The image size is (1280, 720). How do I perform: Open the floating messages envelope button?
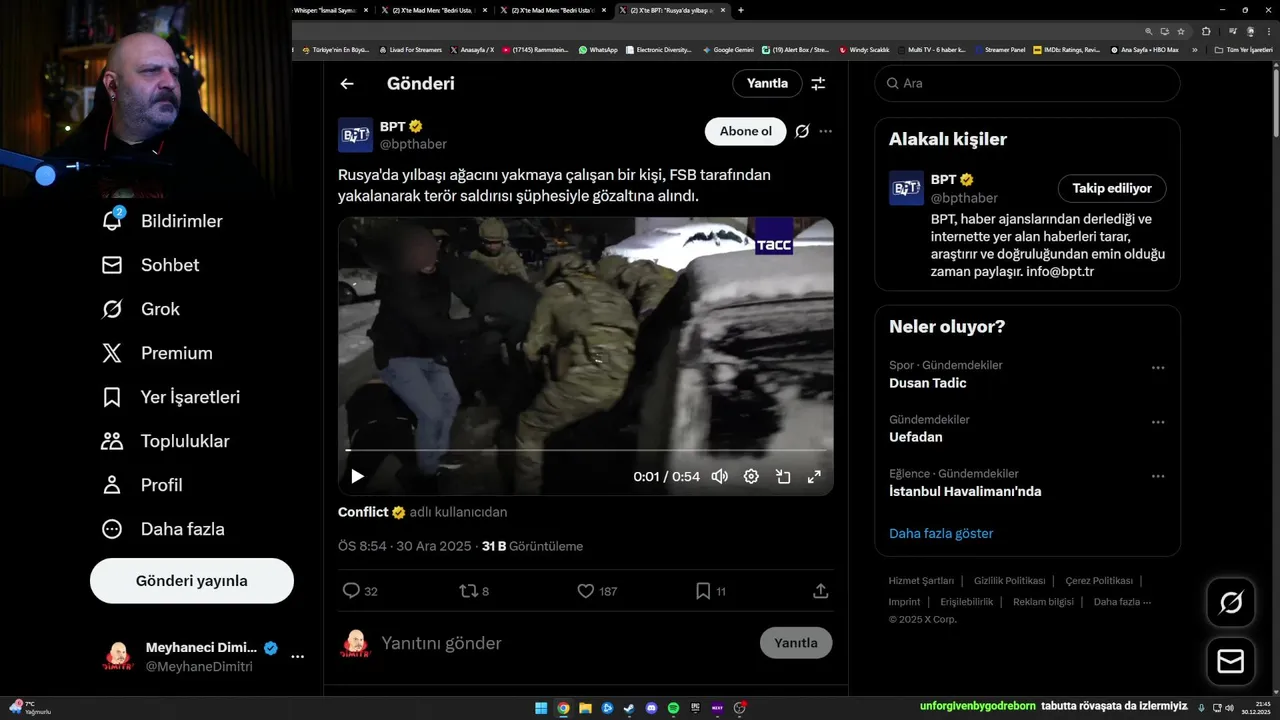[1230, 662]
